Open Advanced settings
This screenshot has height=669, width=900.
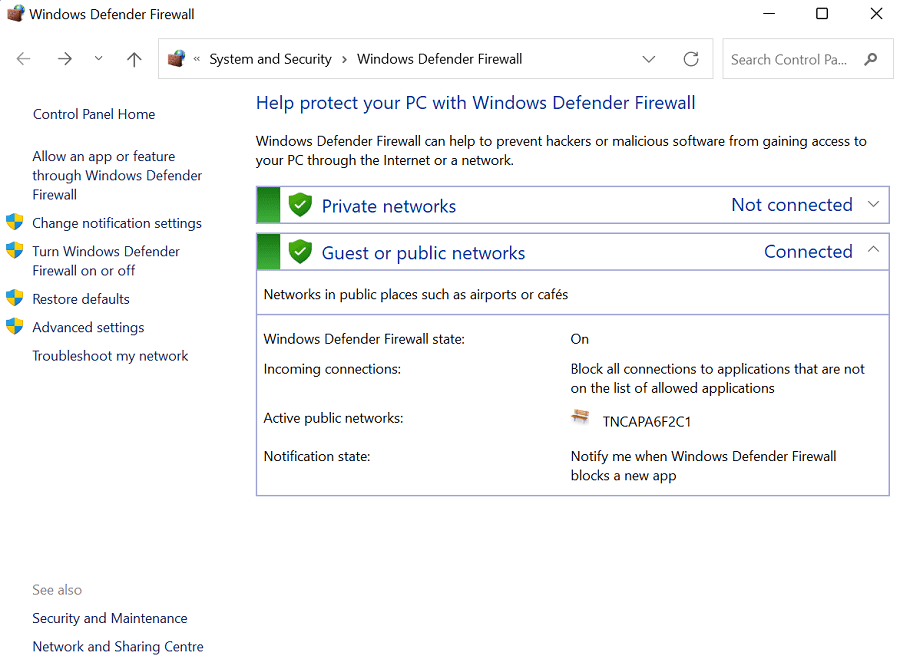[88, 327]
